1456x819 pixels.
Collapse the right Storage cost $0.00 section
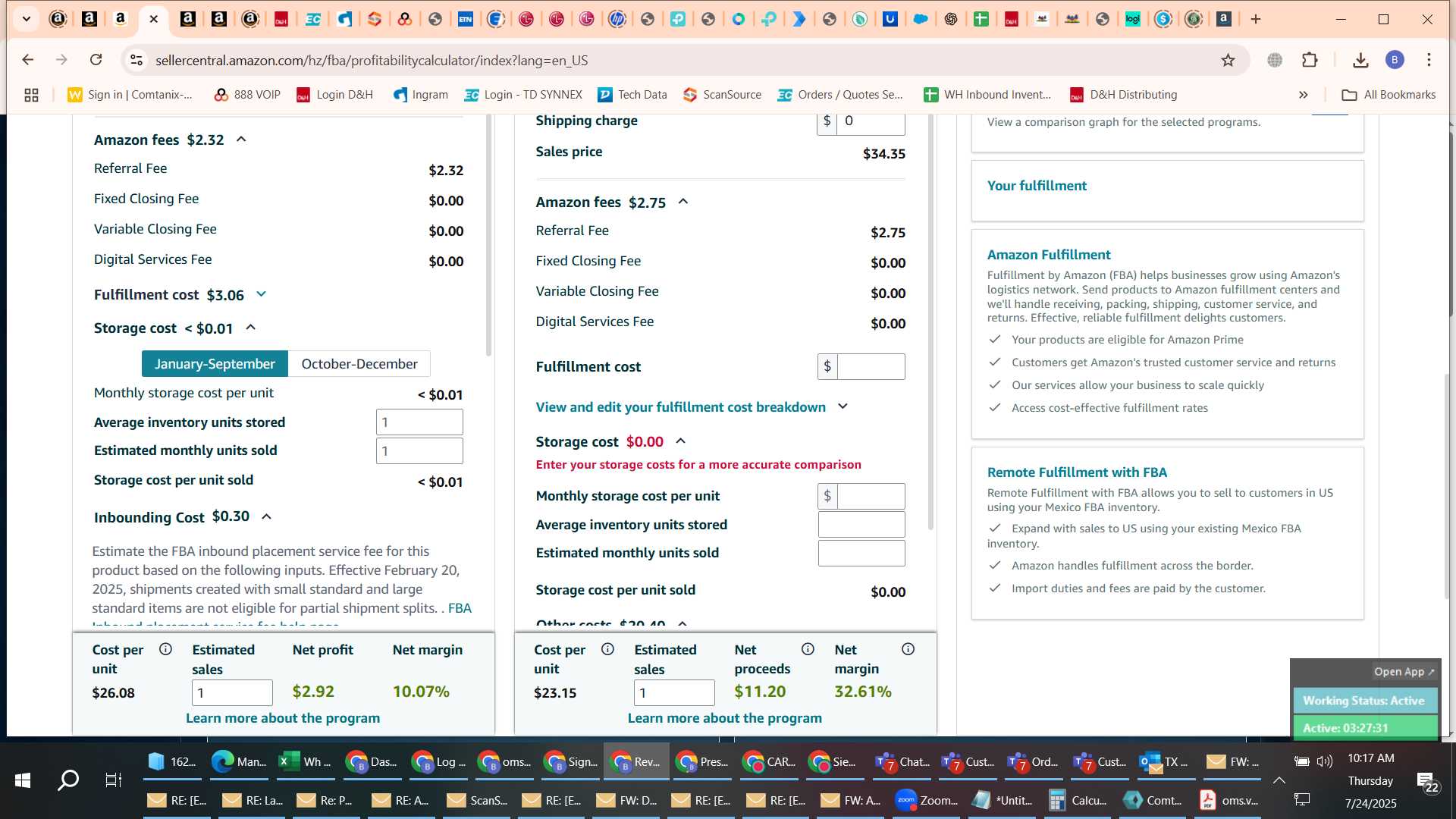click(680, 441)
